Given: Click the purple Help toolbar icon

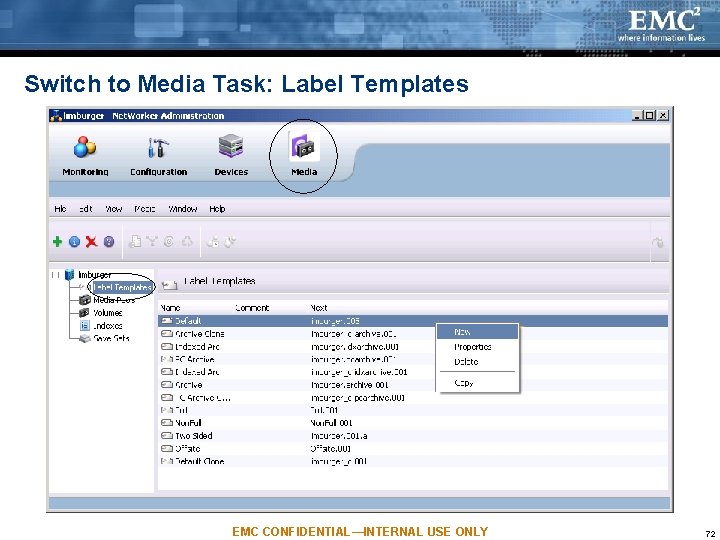Looking at the screenshot, I should [x=109, y=242].
